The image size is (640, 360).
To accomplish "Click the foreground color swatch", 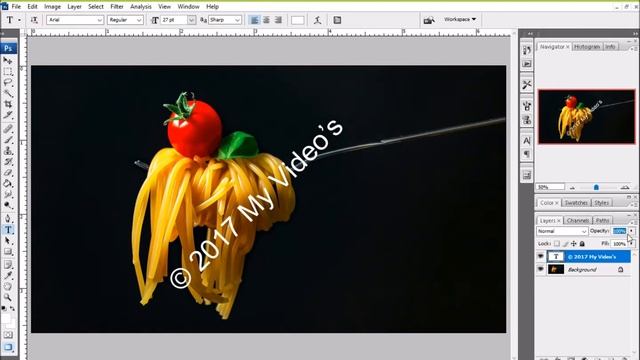I will point(6,318).
